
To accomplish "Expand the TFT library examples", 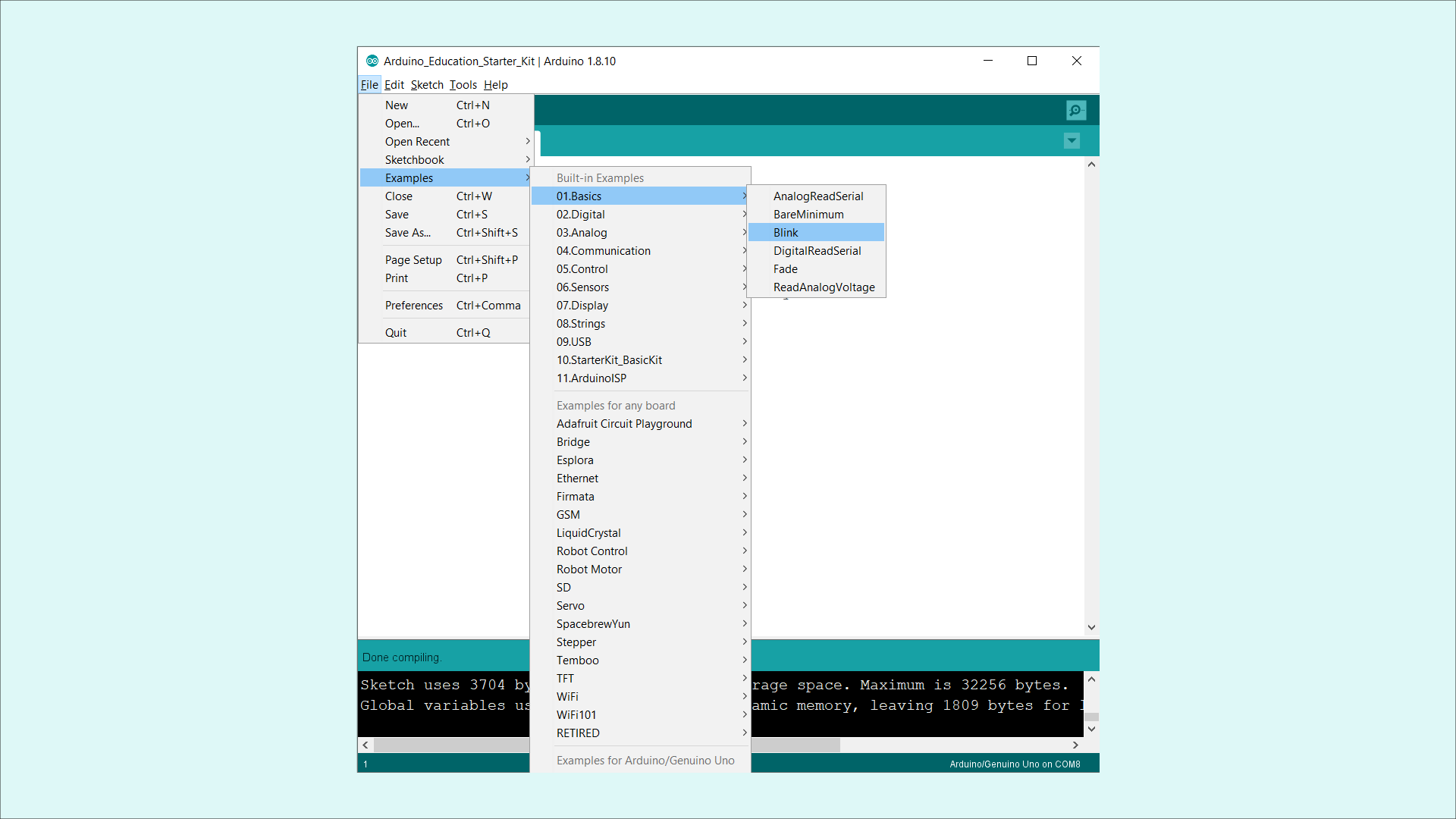I will click(641, 679).
